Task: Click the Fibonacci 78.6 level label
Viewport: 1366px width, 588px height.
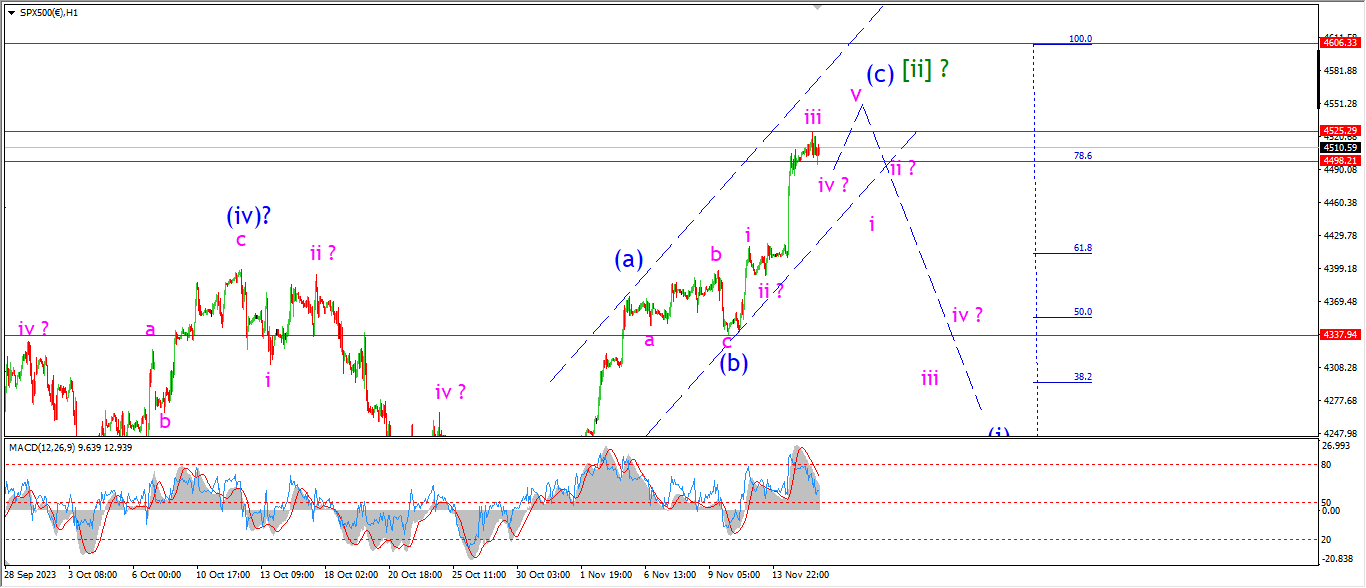Action: (x=1082, y=156)
